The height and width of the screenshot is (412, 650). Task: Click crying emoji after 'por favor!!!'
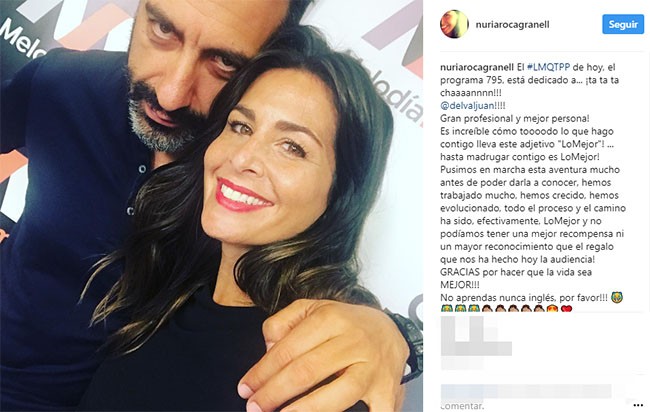[x=617, y=297]
